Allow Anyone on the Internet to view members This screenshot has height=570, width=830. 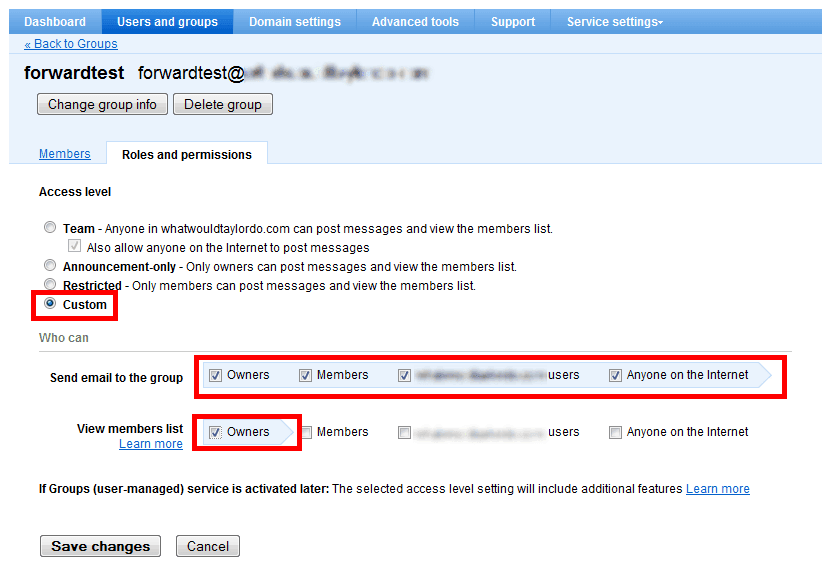coord(615,433)
